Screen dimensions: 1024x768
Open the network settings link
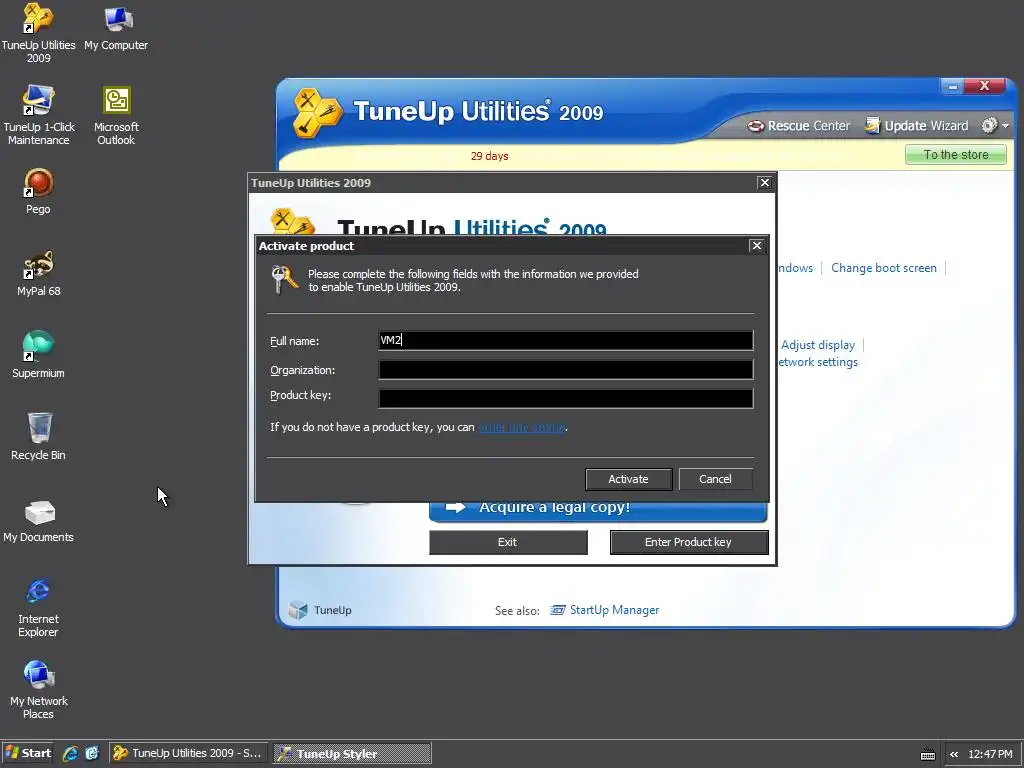(x=818, y=362)
